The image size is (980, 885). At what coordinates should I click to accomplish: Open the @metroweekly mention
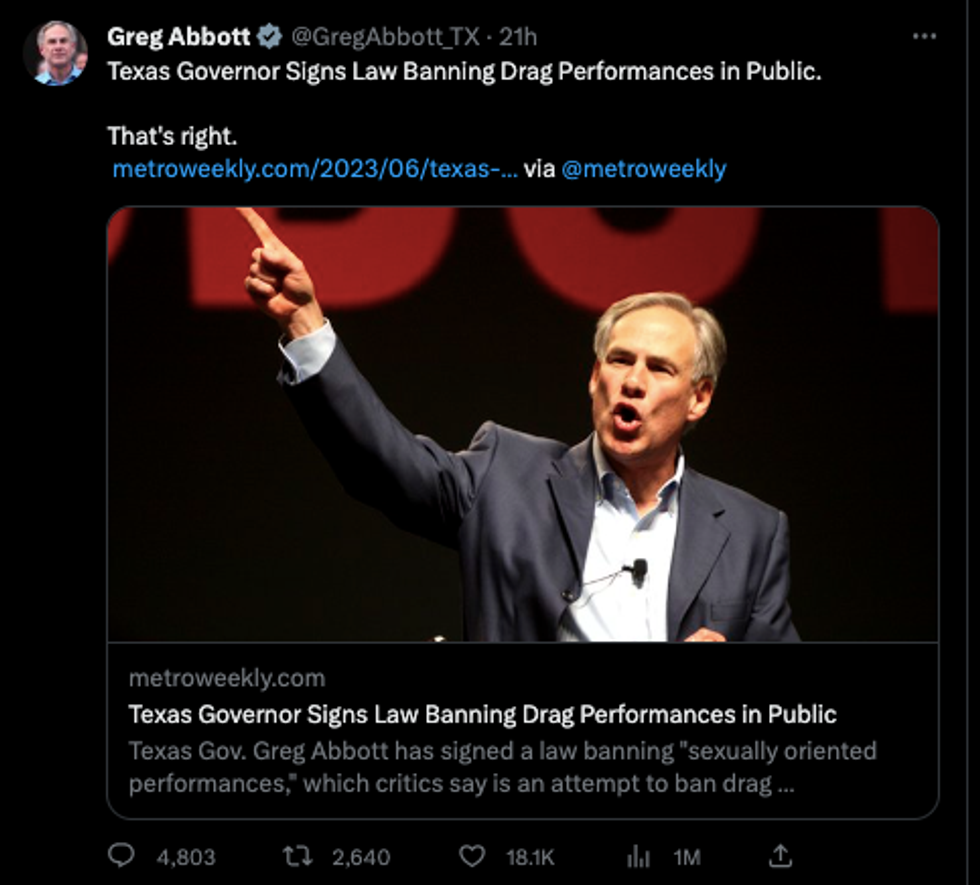pos(643,169)
